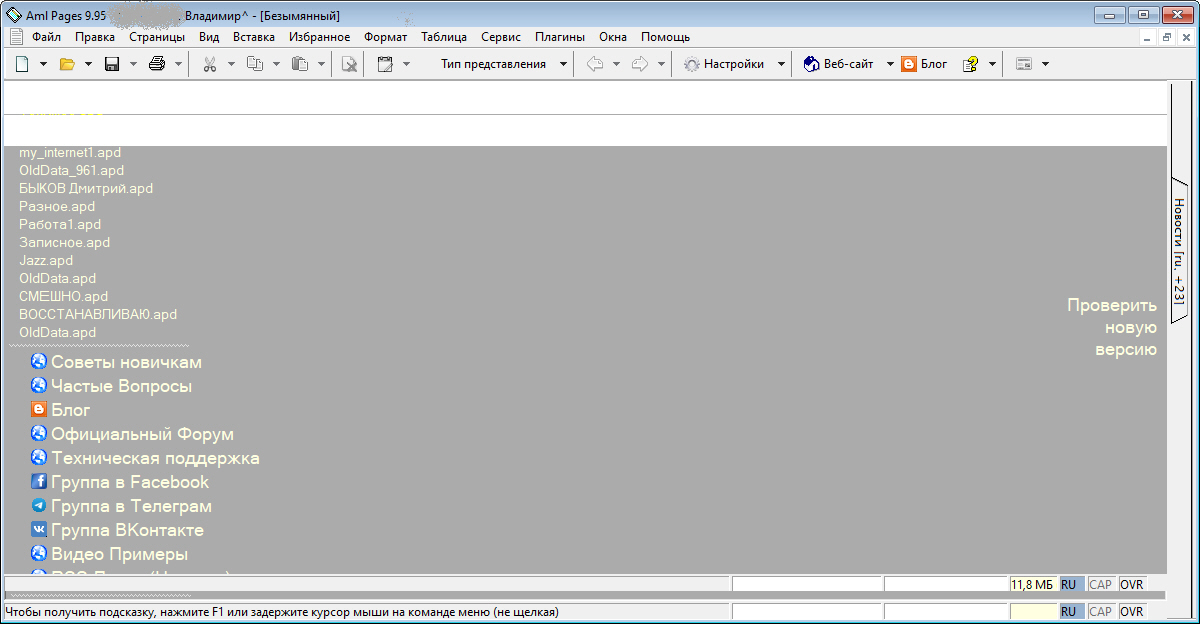Open the Избранное menu
This screenshot has width=1200, height=624.
(319, 37)
